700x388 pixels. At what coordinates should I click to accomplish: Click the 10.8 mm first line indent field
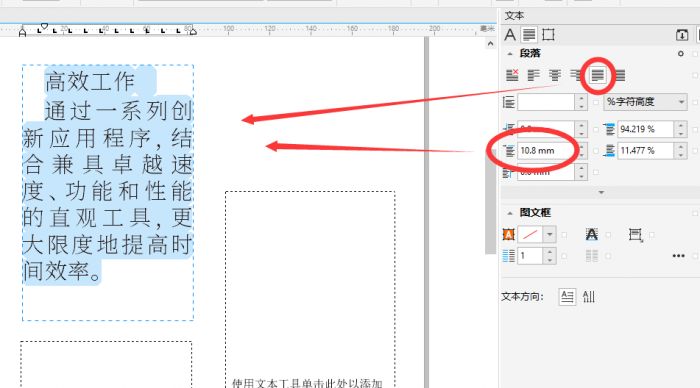[x=546, y=150]
